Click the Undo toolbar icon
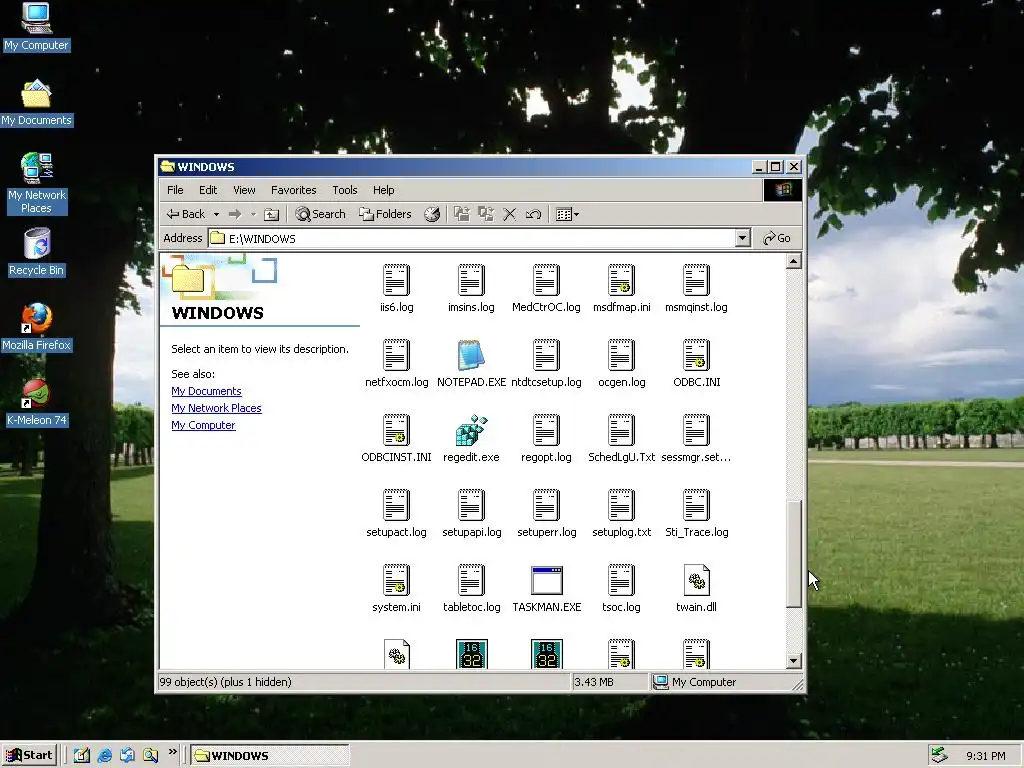 click(x=533, y=214)
